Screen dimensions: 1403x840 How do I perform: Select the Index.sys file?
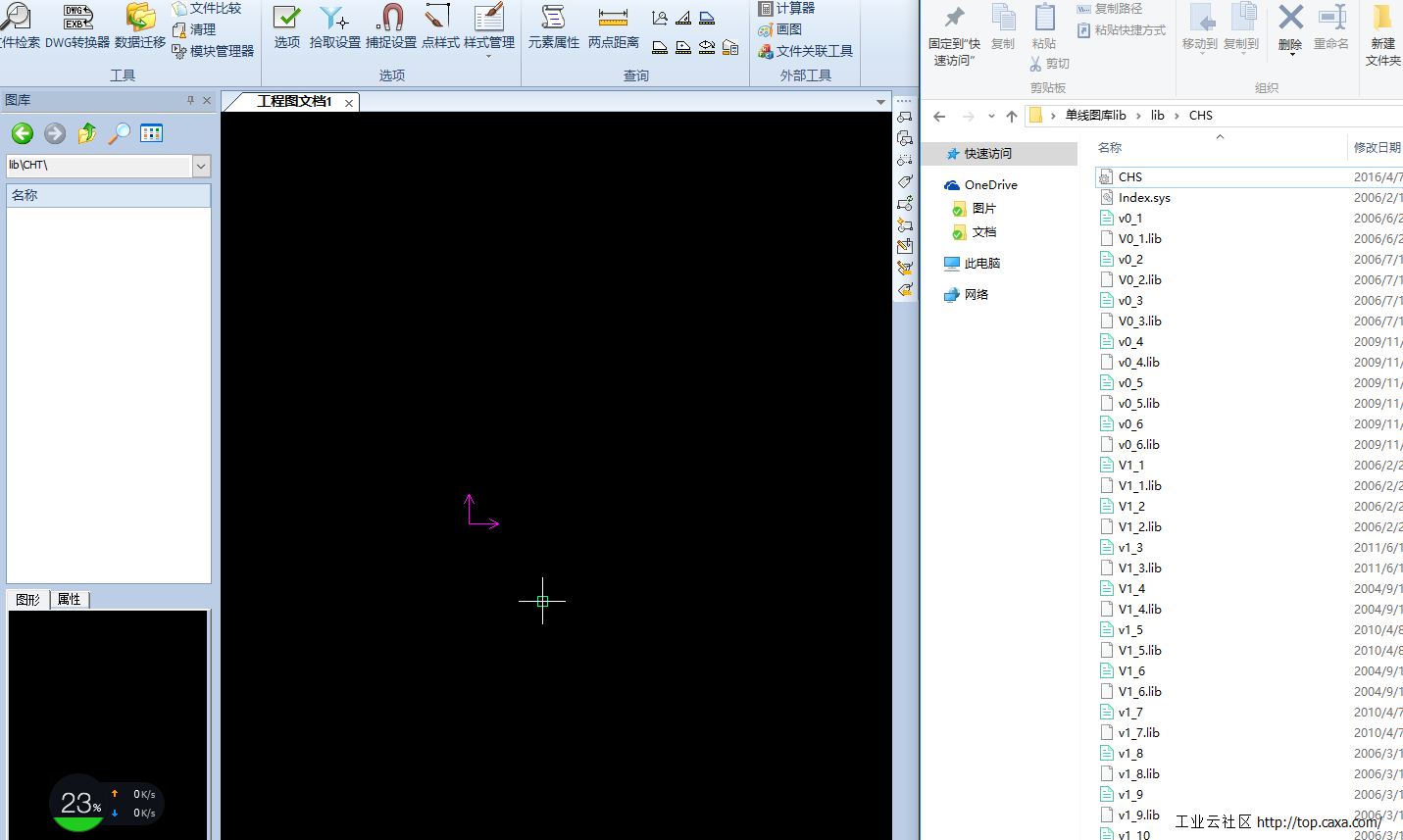[1144, 197]
